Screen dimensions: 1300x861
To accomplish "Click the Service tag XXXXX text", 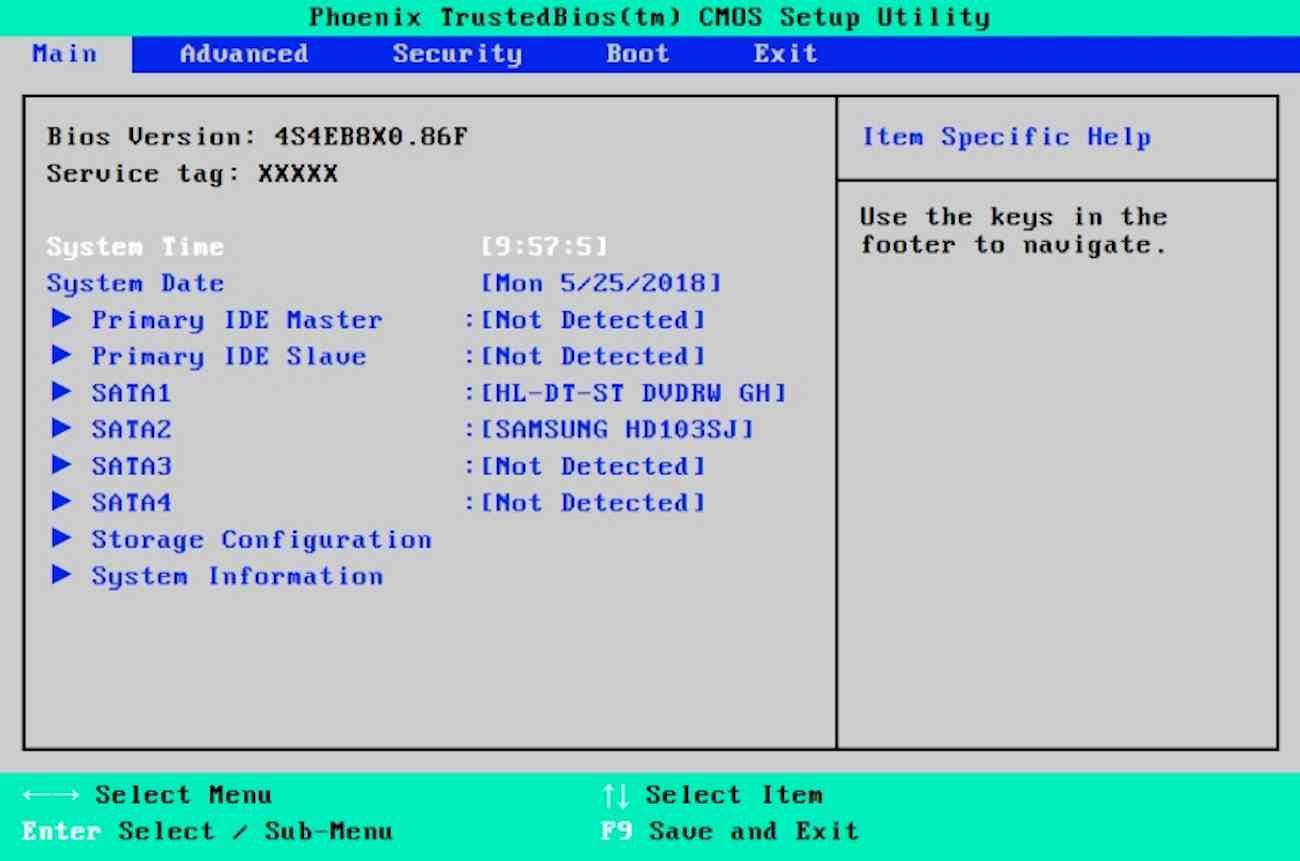I will (x=192, y=174).
